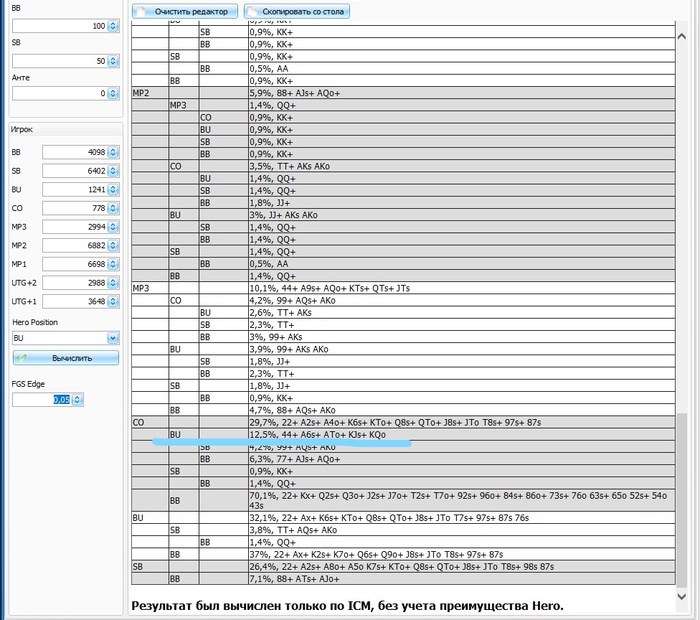Select BB range row starting 37%

462,554
